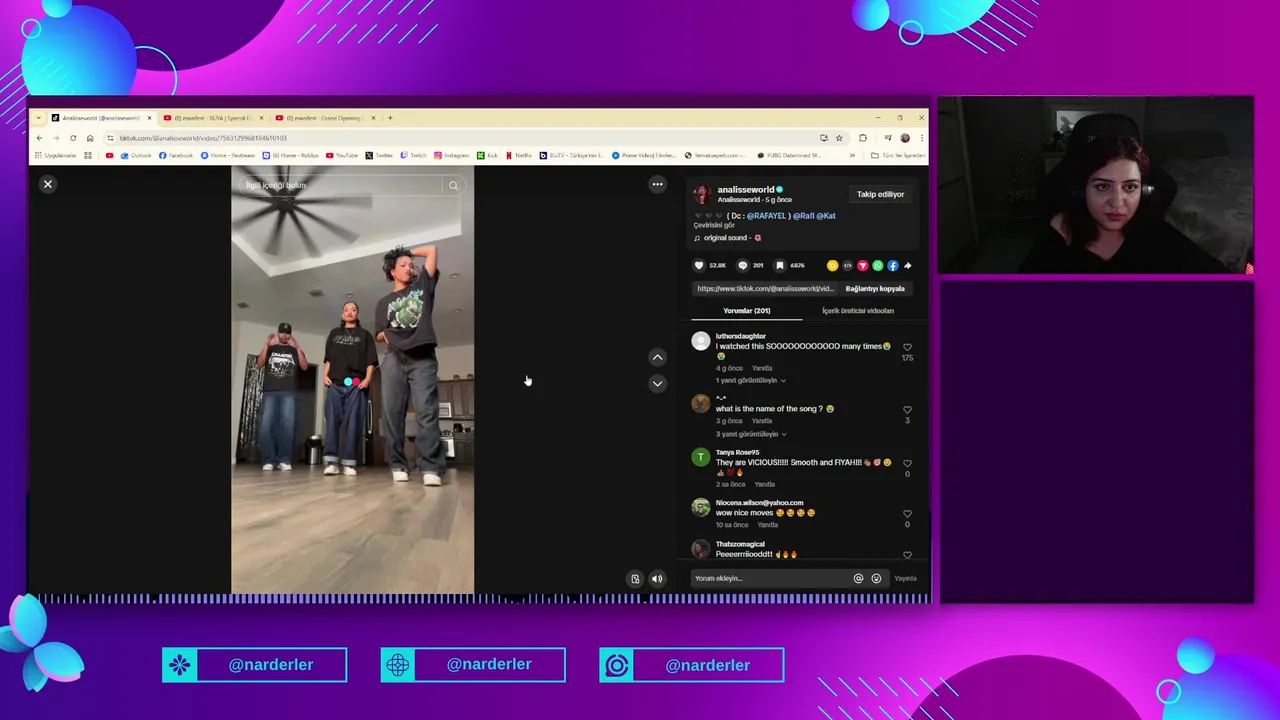
Task: Open the Twitch bookmark in the bookmarks bar
Action: [x=413, y=155]
